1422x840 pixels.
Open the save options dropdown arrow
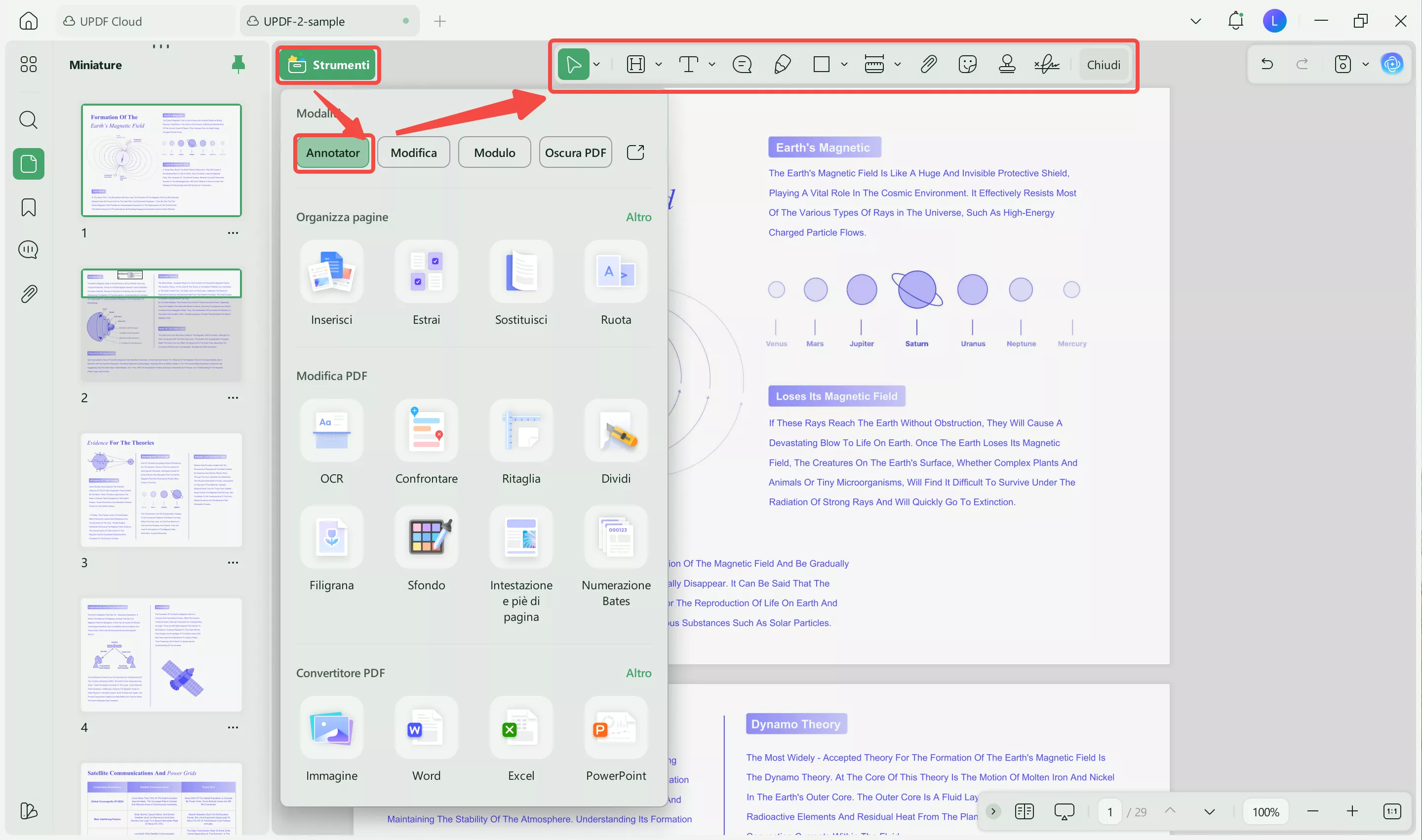[1365, 65]
